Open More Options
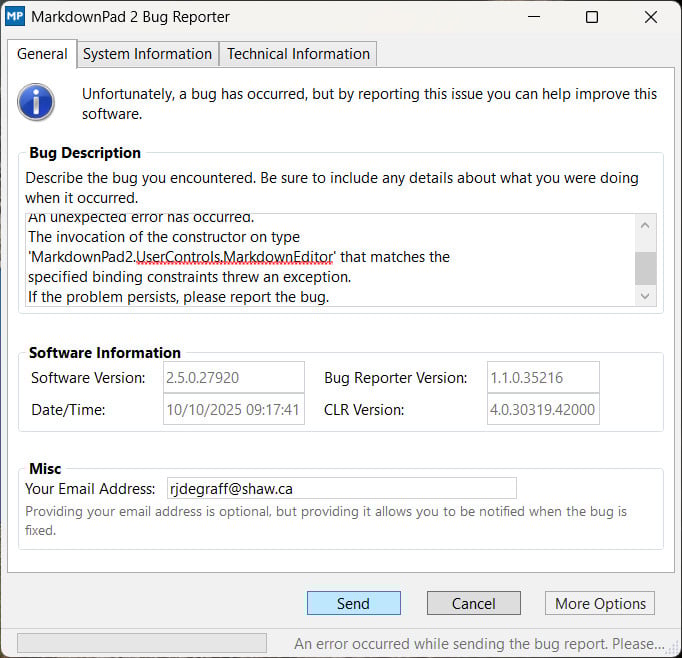 click(600, 603)
